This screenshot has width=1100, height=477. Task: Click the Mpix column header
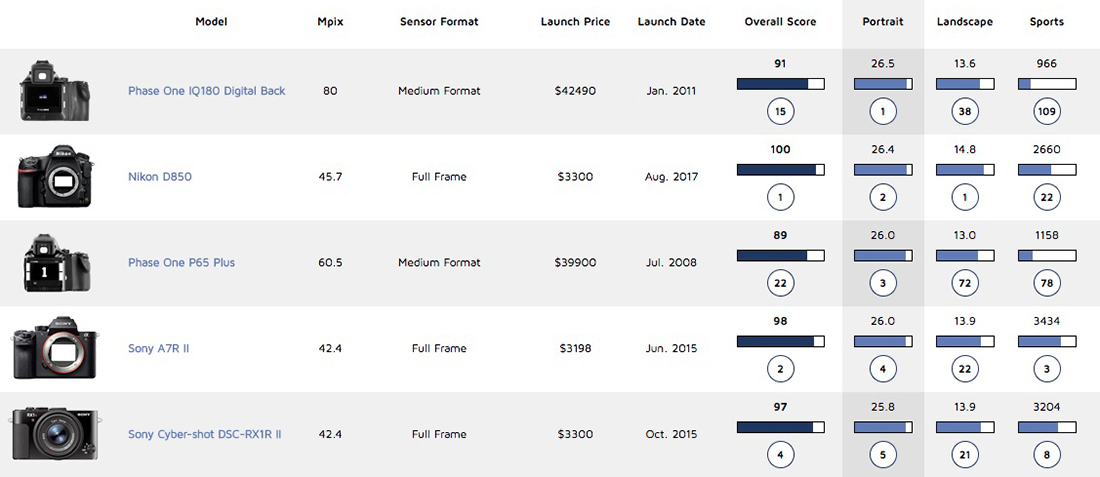330,22
